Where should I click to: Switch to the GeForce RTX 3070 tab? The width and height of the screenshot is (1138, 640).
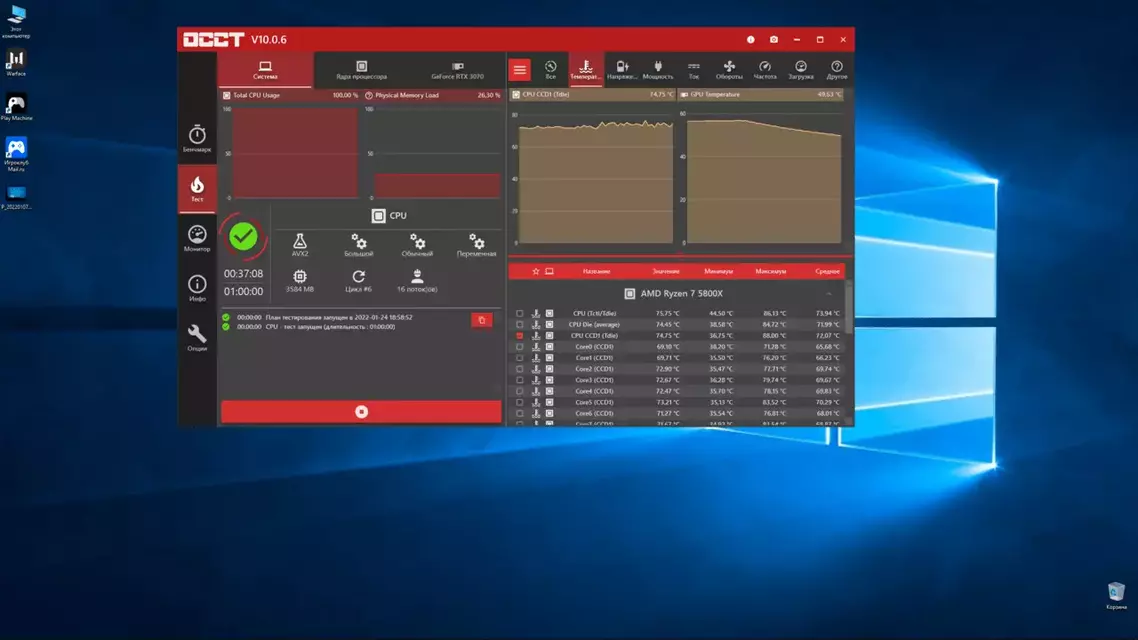[457, 70]
